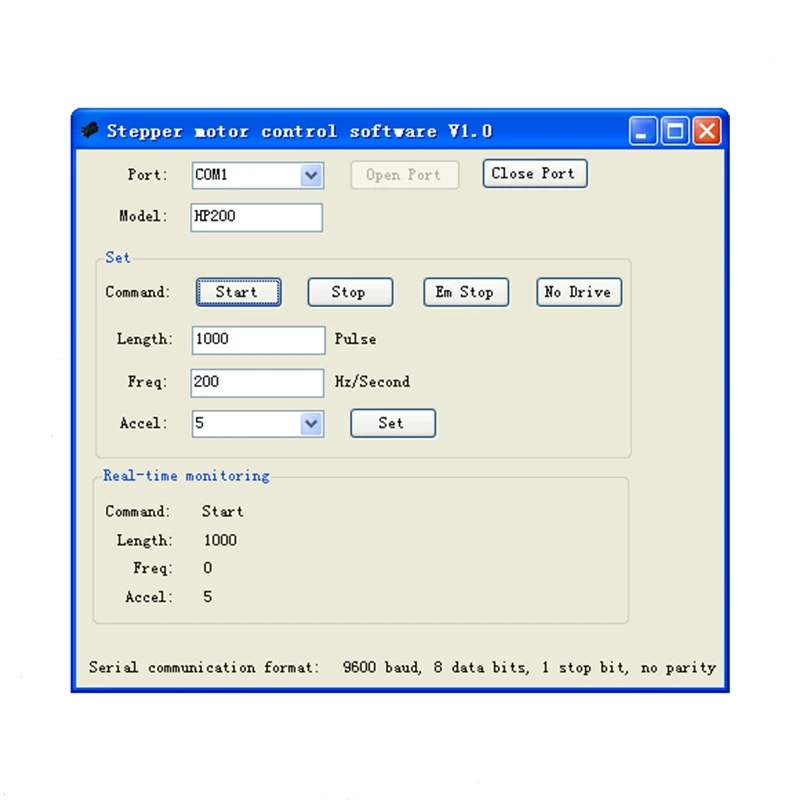This screenshot has width=800, height=800.
Task: Click '9600 baud, 8 data bits' text
Action: click(435, 667)
